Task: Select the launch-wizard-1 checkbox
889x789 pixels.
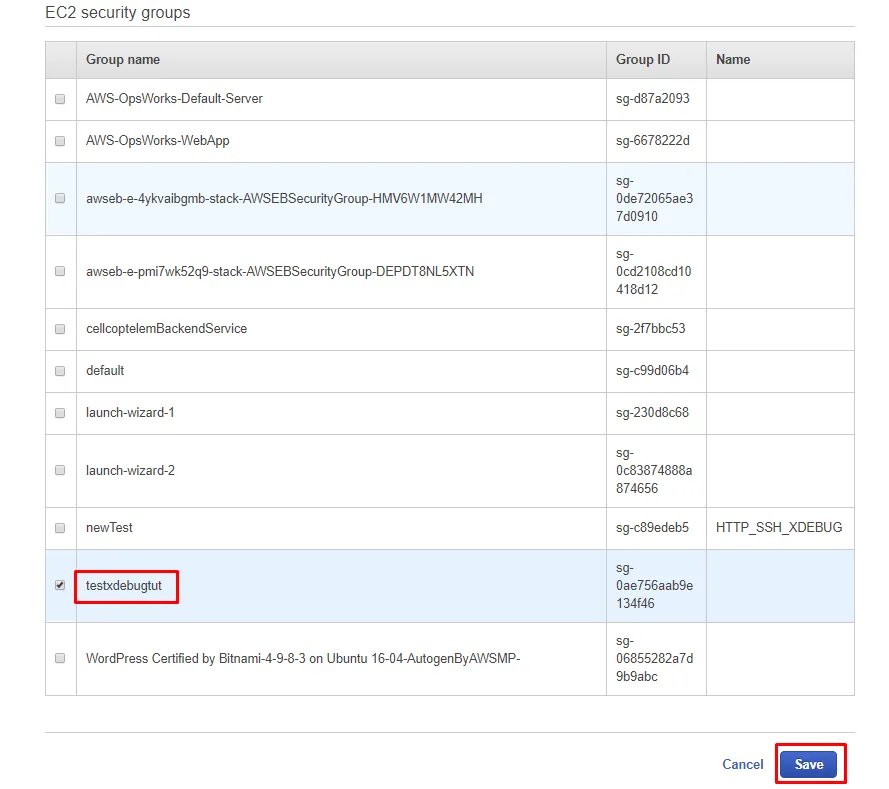Action: click(x=60, y=413)
